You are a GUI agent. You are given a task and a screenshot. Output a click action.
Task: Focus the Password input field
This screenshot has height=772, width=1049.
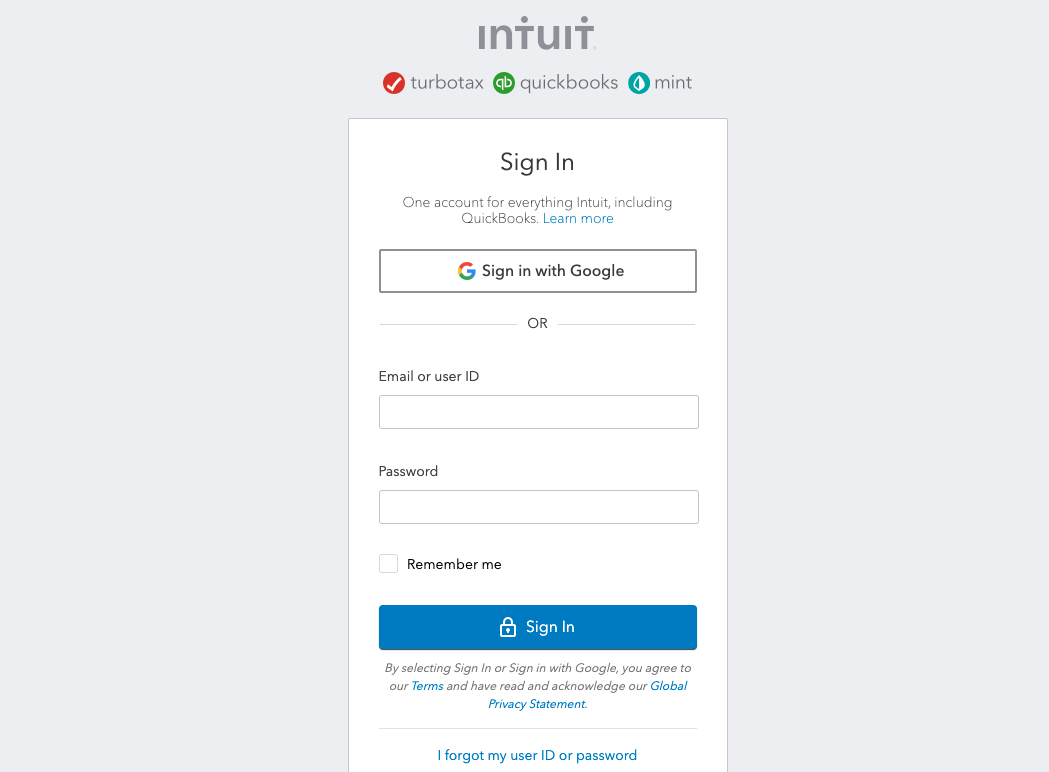[x=538, y=507]
